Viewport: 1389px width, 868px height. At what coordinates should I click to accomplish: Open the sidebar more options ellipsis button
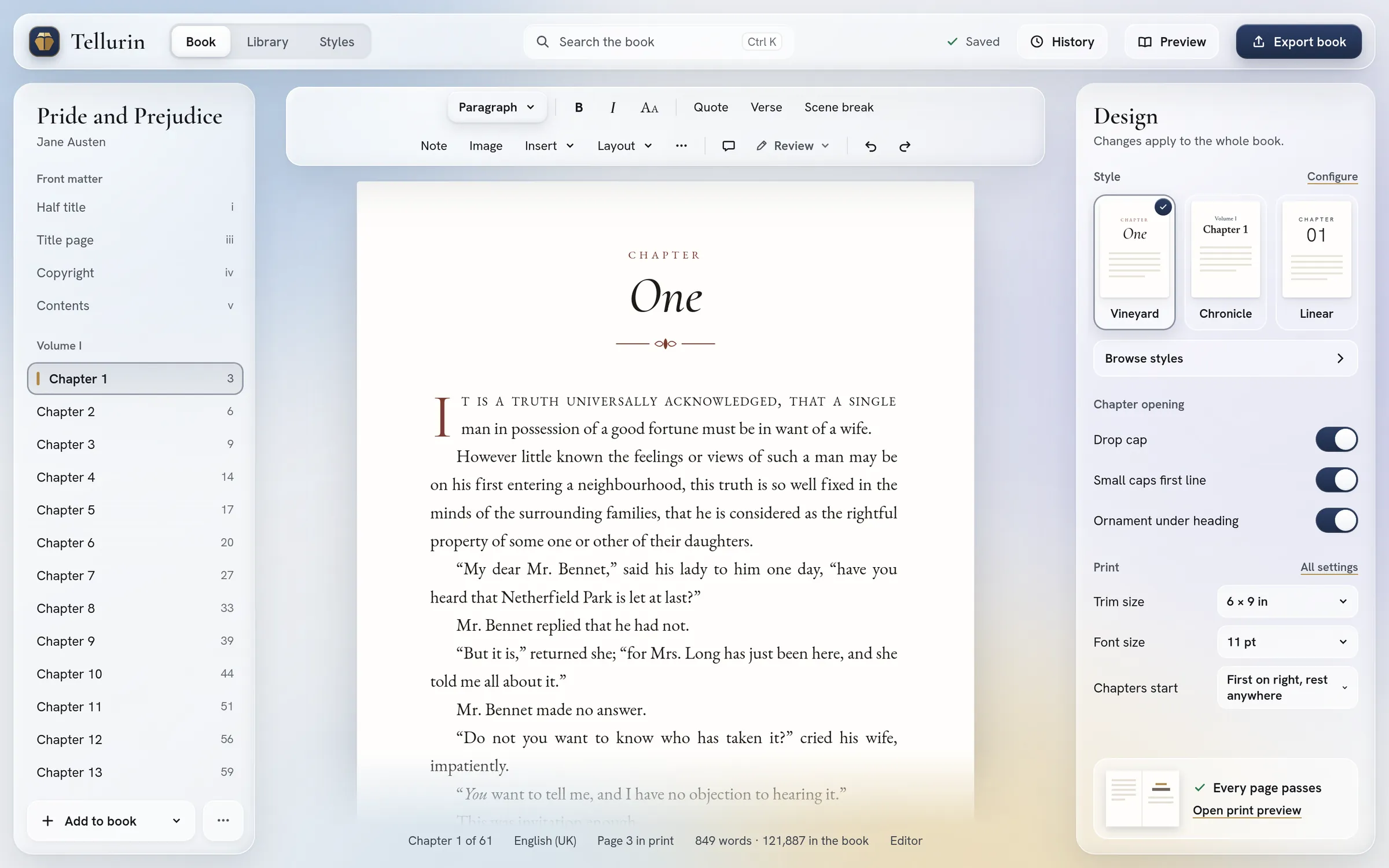pos(223,821)
